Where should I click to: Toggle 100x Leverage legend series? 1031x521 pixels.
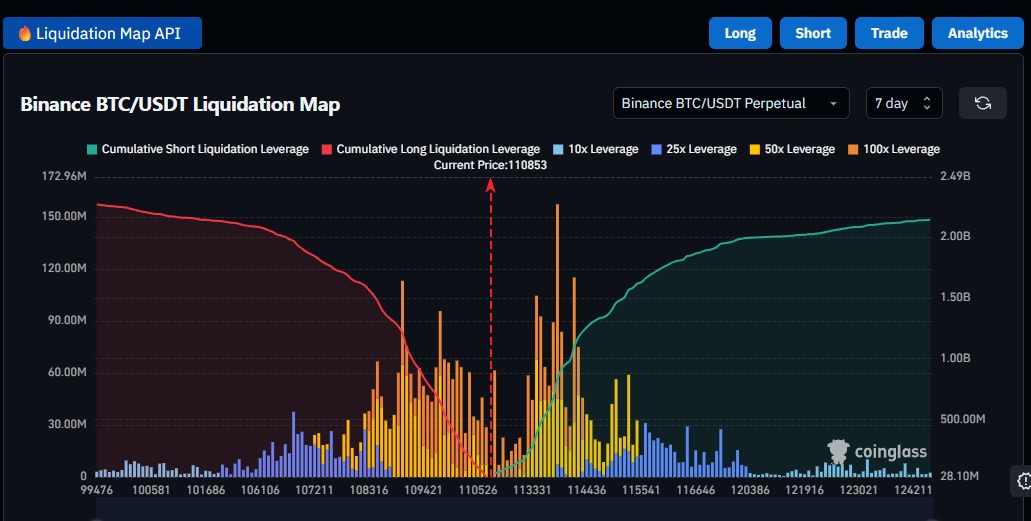click(894, 149)
